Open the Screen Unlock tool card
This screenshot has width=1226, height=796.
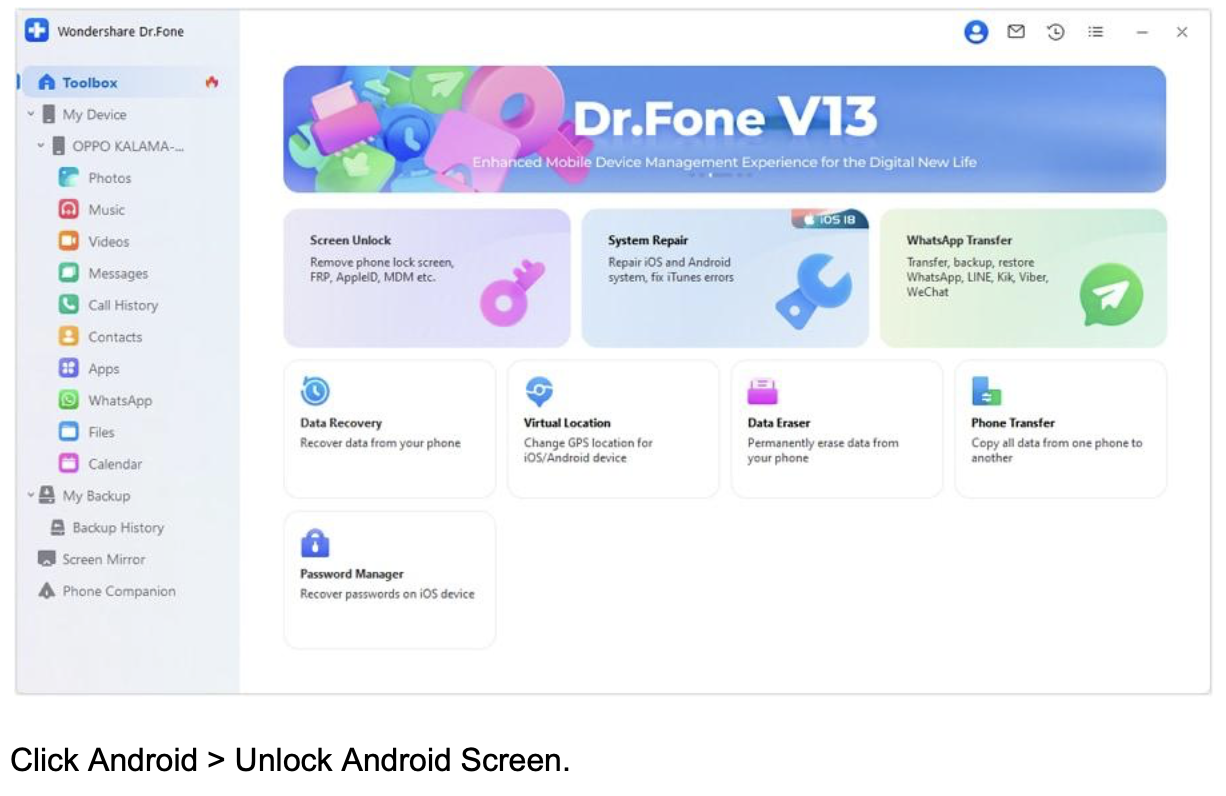pos(426,278)
